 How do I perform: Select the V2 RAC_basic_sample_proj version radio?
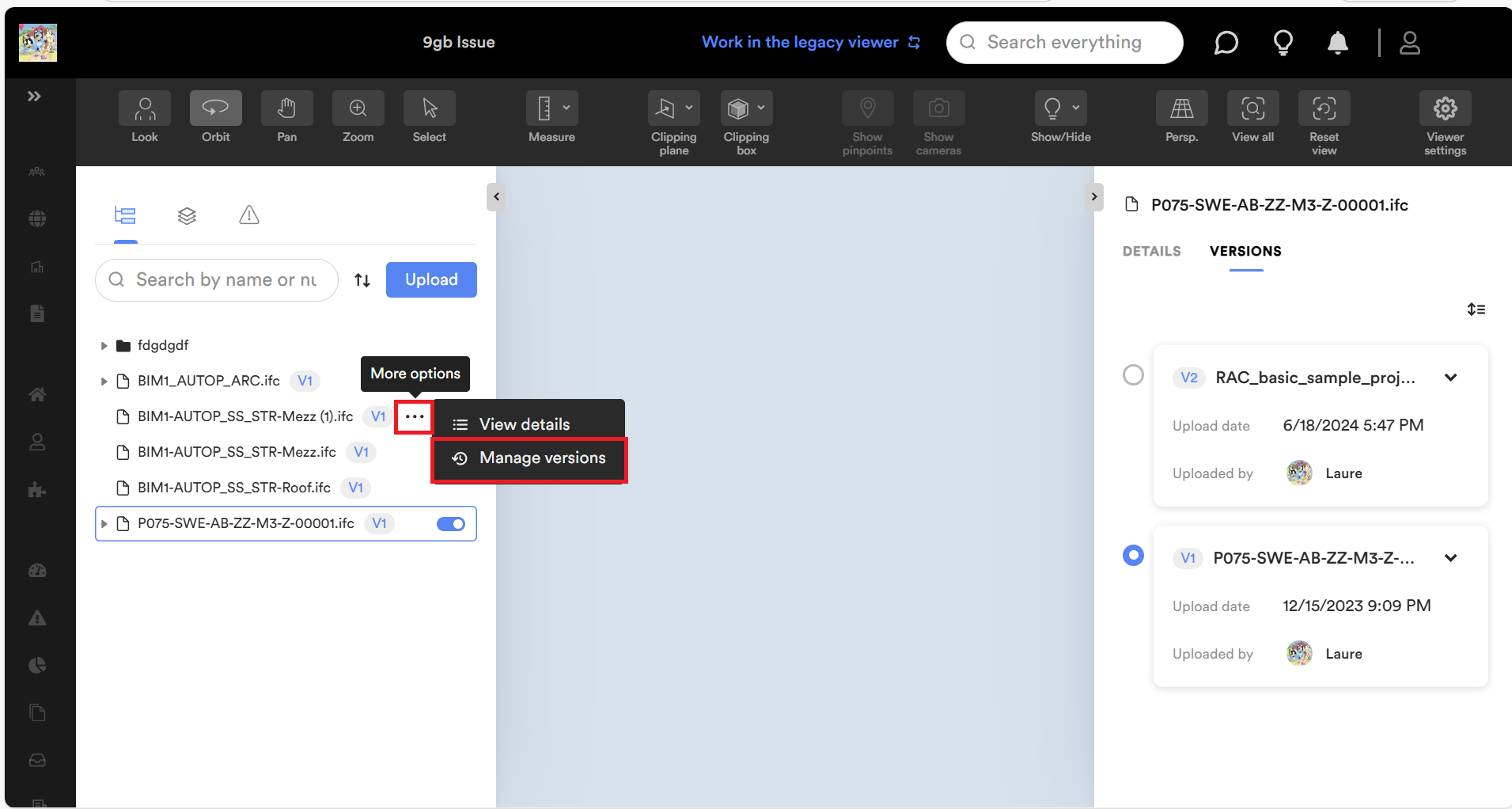click(1133, 375)
